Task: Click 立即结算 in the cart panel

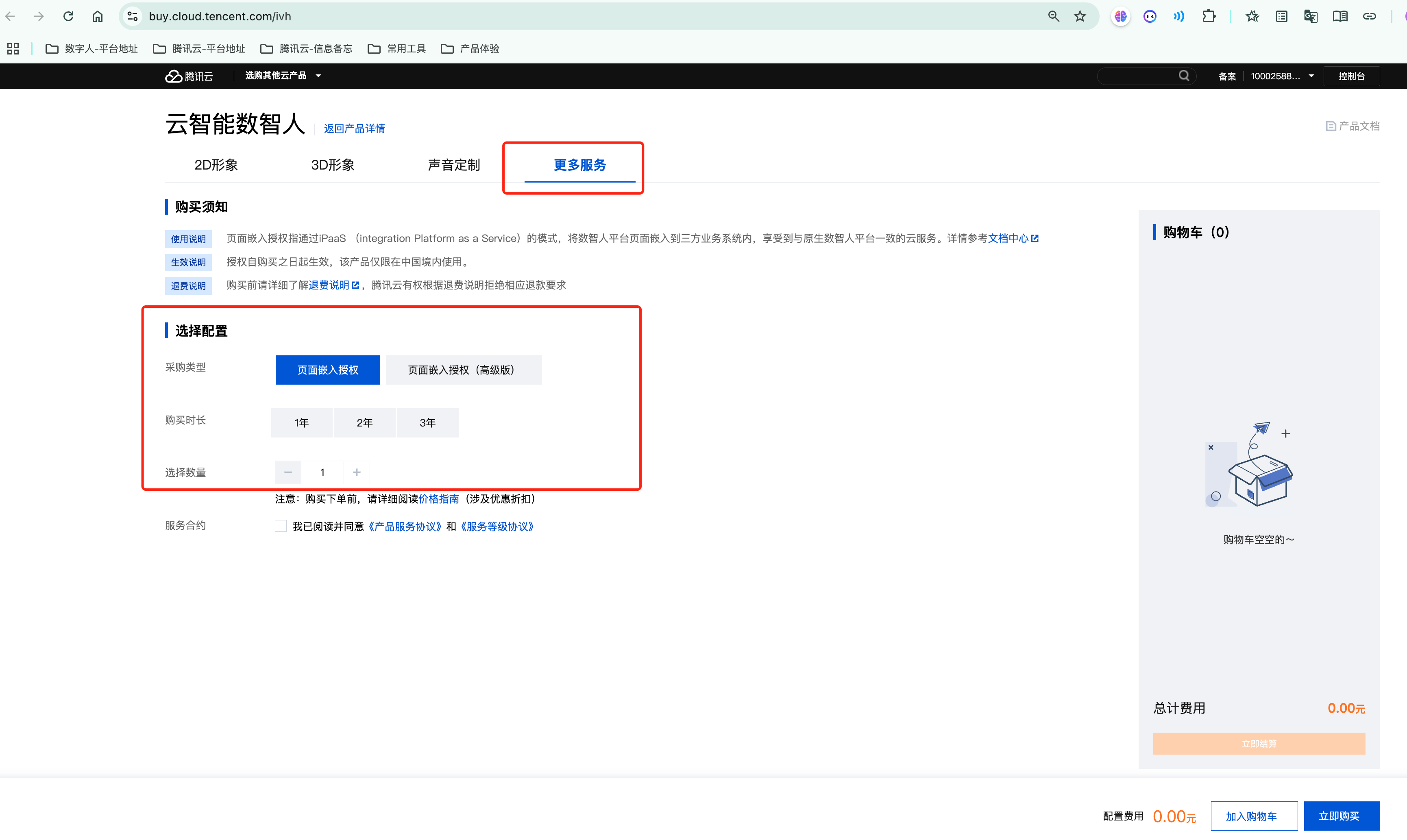Action: tap(1259, 743)
